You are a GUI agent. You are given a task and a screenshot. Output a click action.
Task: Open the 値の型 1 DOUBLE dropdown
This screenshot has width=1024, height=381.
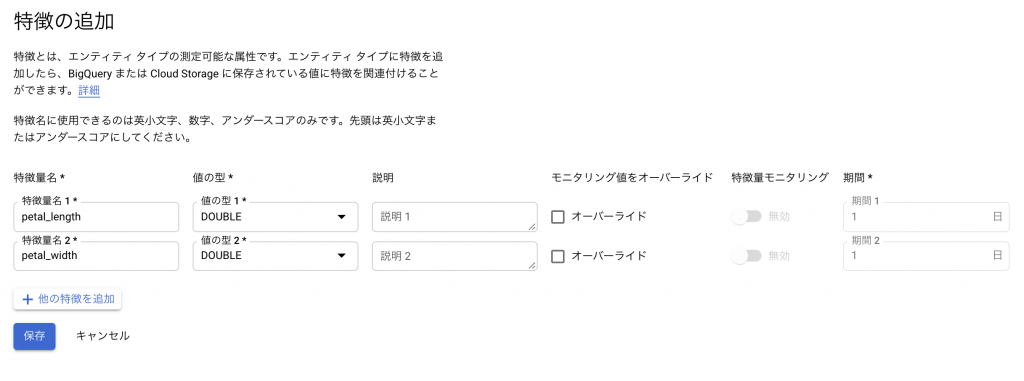point(276,217)
